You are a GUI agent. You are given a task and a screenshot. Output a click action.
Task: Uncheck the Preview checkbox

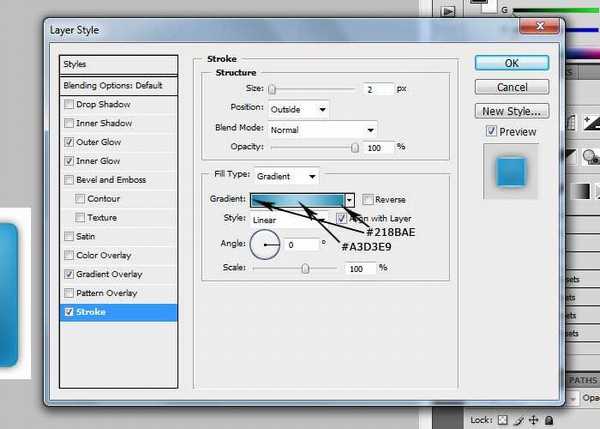coord(491,131)
